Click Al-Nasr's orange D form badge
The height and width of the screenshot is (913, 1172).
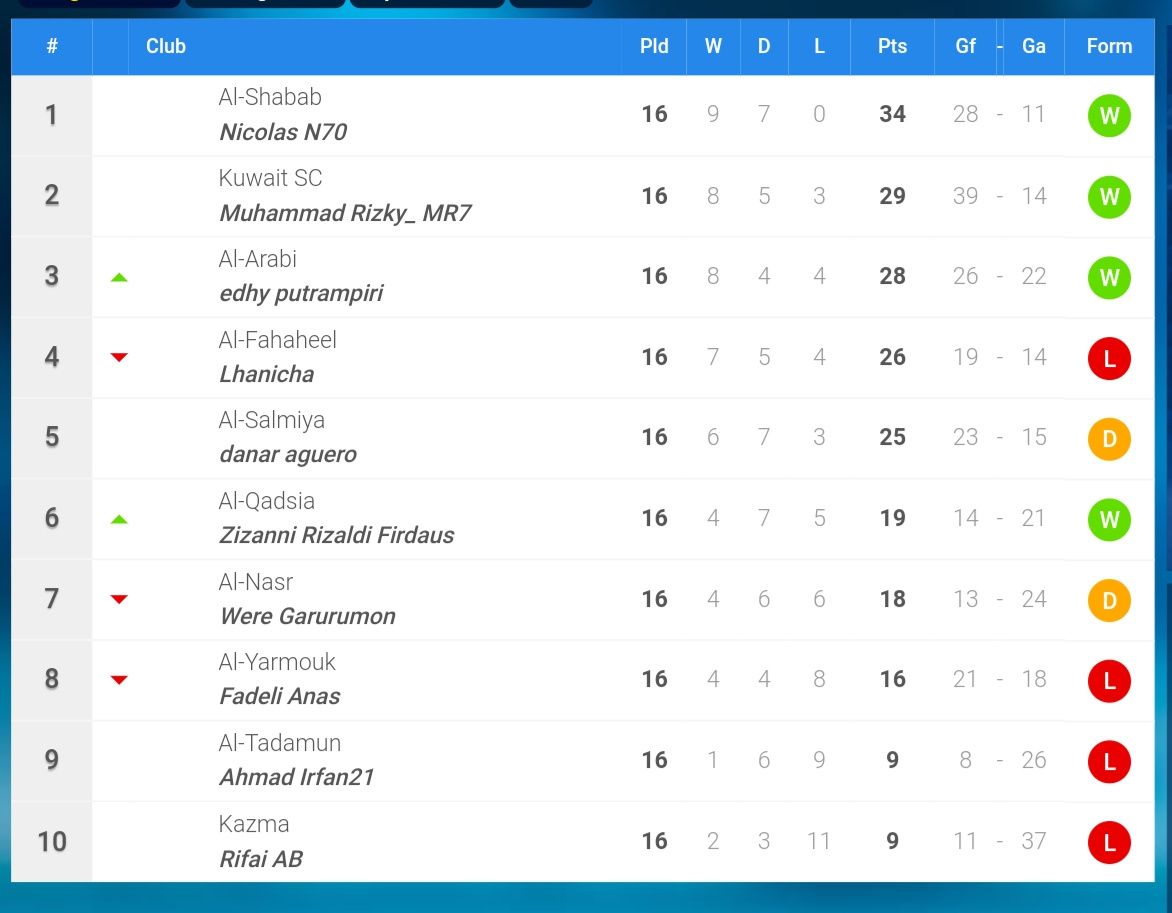tap(1109, 600)
